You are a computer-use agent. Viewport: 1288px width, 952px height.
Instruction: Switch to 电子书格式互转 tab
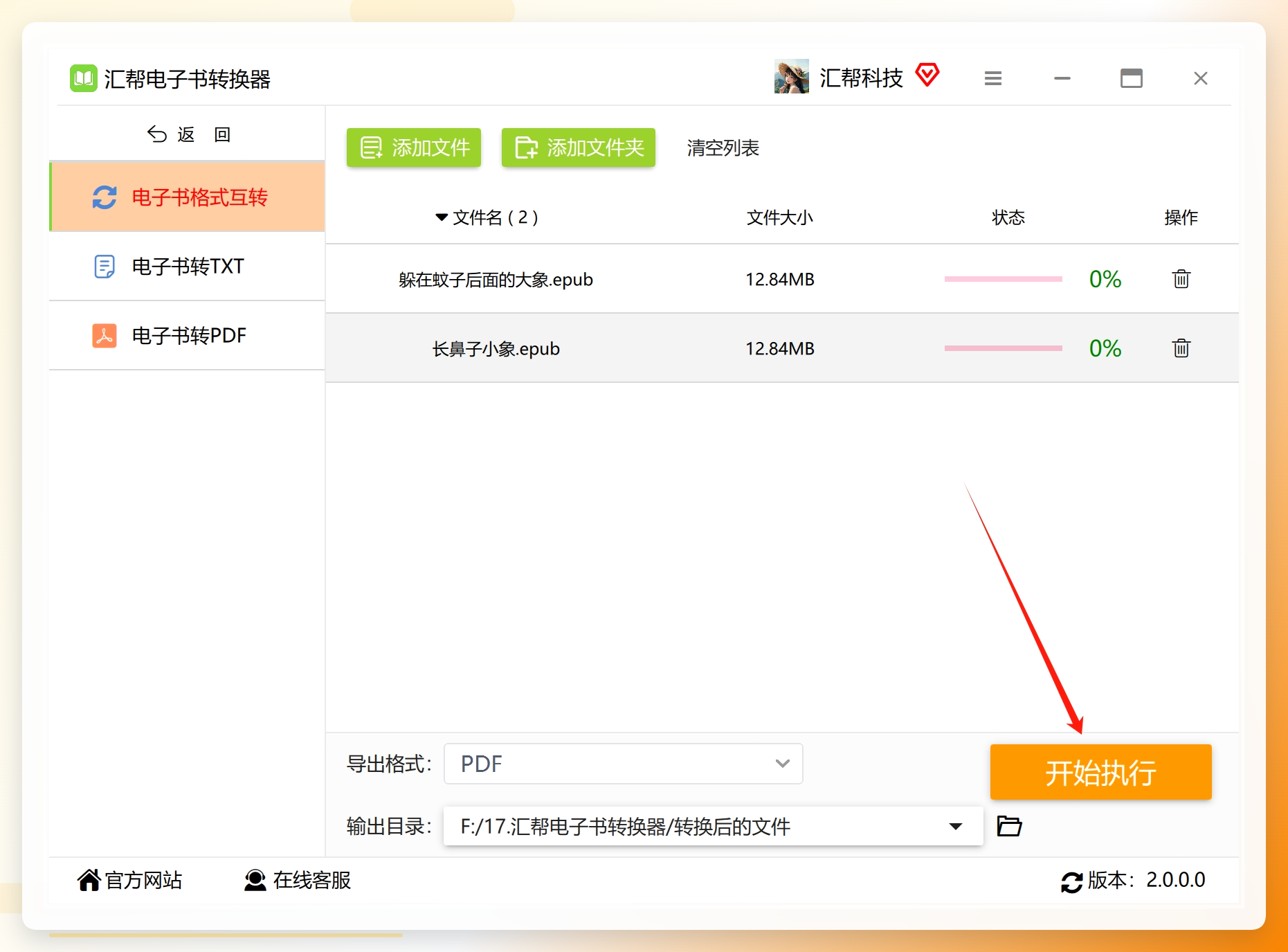188,197
